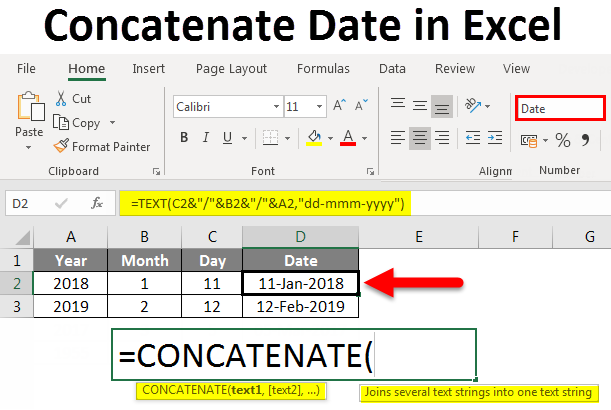Click the Orientation text angle icon
Screen dimensions: 611x410
473,105
